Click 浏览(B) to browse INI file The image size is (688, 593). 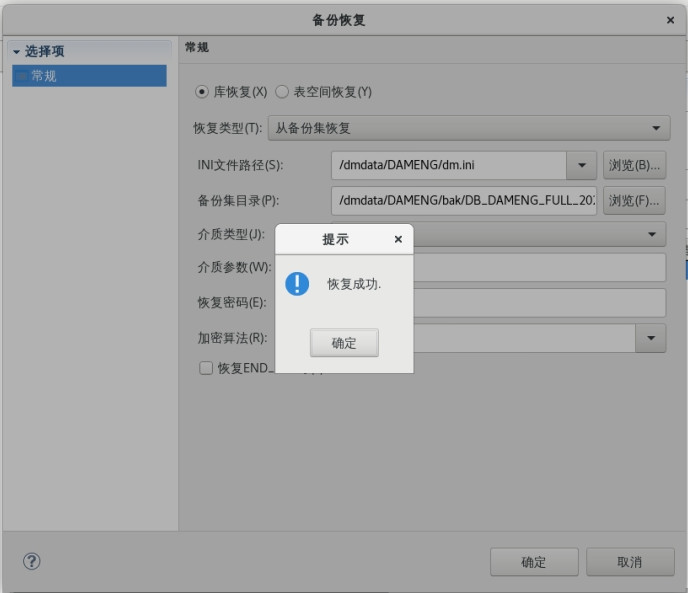[634, 165]
